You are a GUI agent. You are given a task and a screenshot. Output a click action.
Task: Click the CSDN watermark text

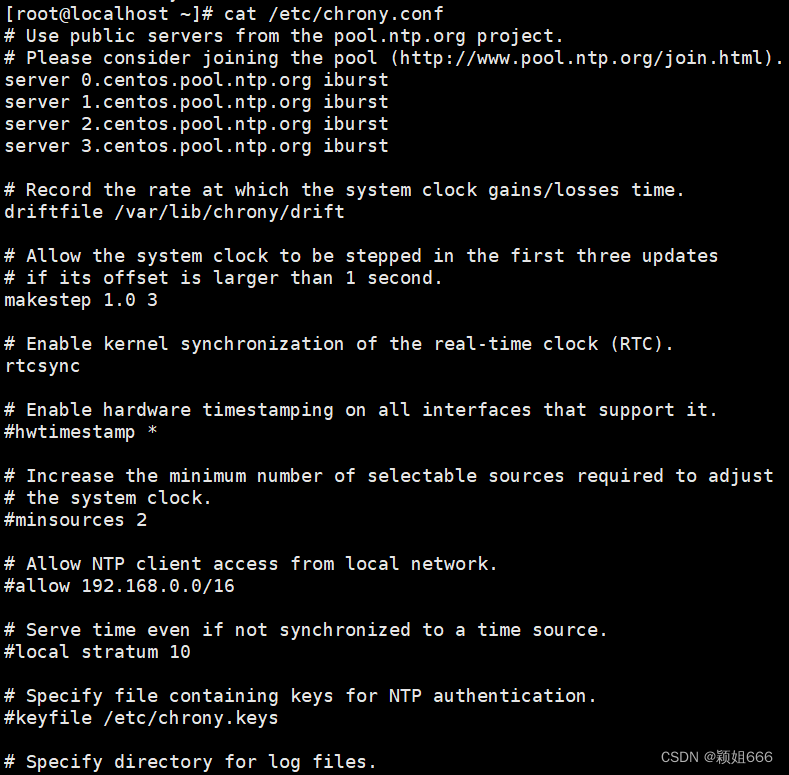click(x=717, y=757)
